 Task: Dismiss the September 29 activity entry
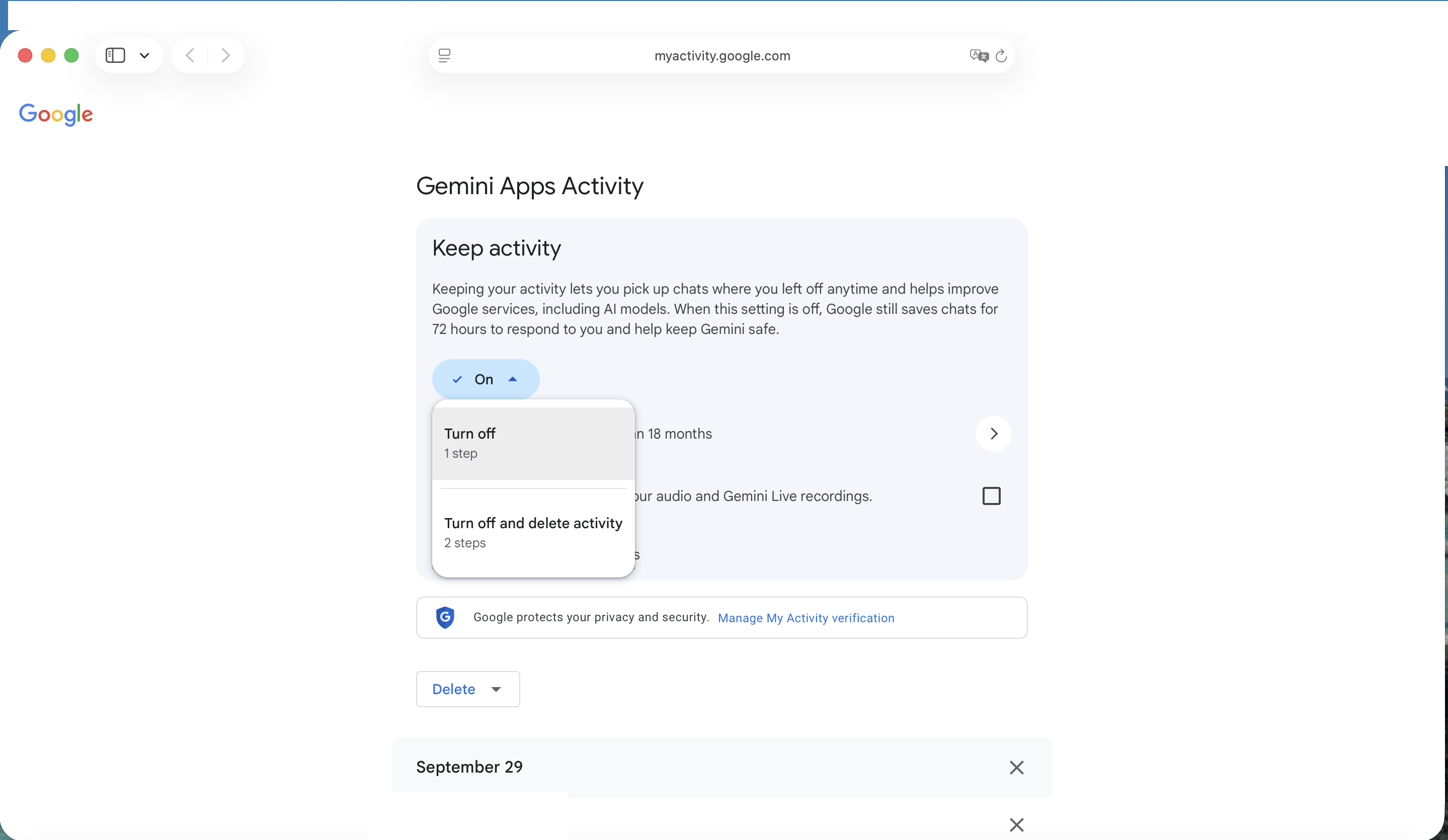tap(1016, 768)
